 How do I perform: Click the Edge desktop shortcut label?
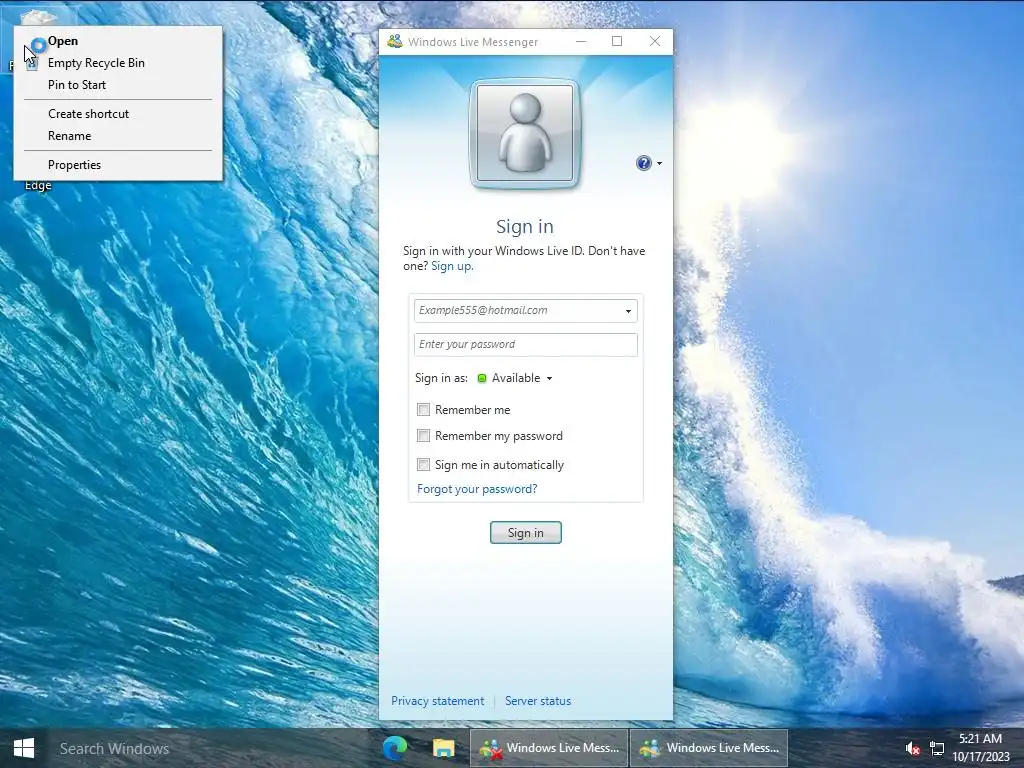pyautogui.click(x=38, y=185)
